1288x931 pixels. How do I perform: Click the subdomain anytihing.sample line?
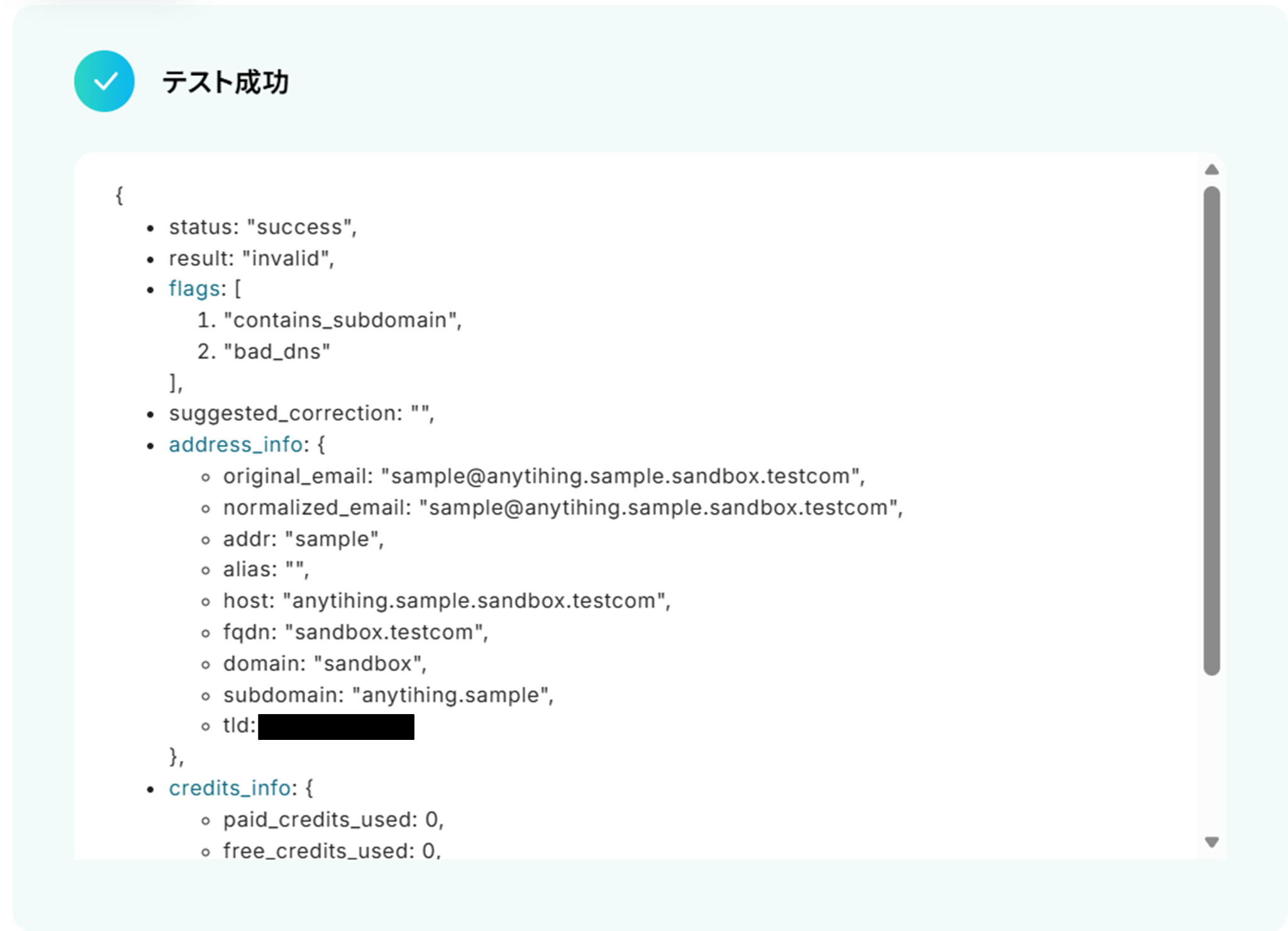tap(388, 695)
